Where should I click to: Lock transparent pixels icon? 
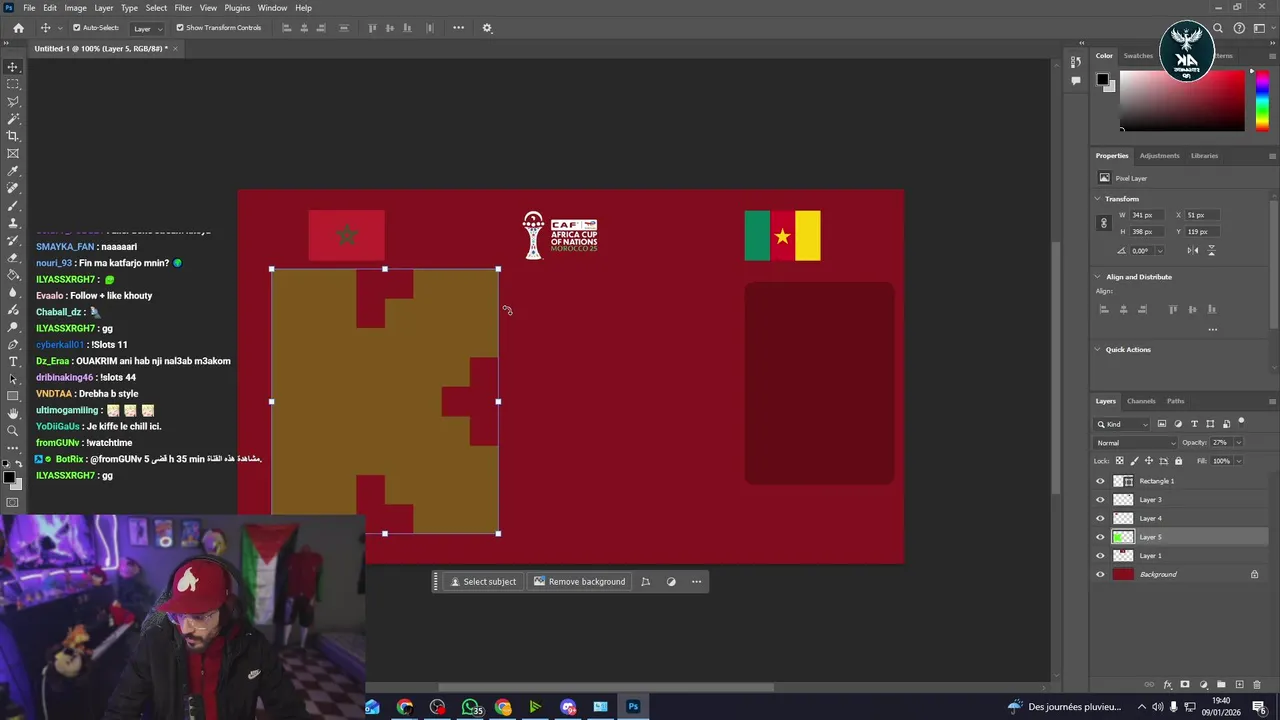click(x=1119, y=461)
